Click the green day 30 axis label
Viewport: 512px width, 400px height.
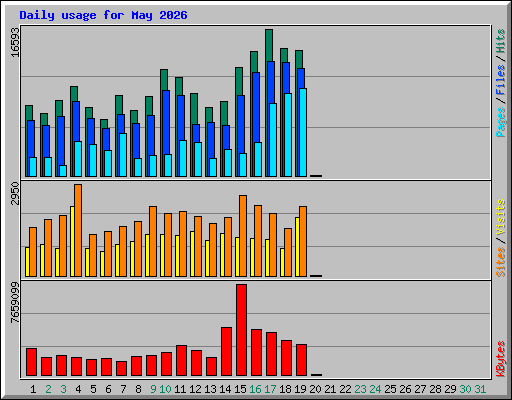[x=465, y=389]
